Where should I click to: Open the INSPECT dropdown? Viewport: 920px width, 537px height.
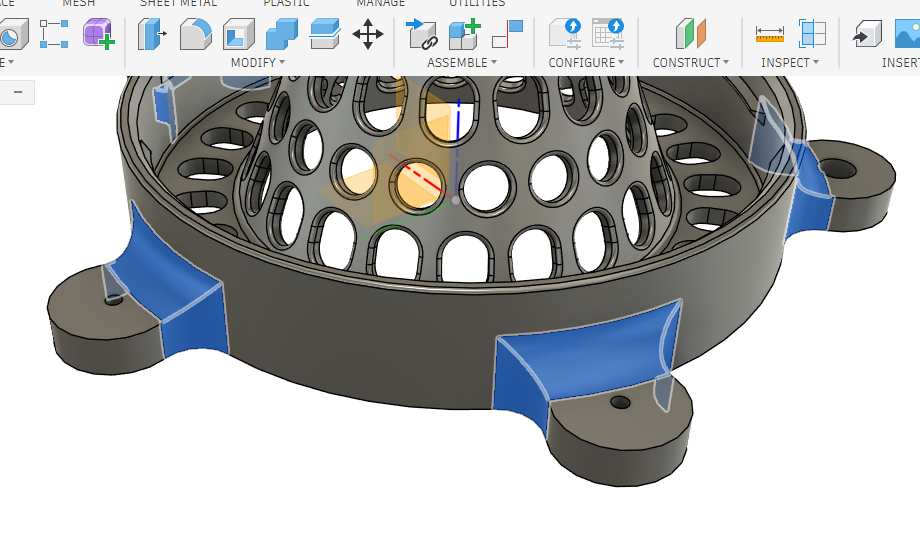point(789,63)
